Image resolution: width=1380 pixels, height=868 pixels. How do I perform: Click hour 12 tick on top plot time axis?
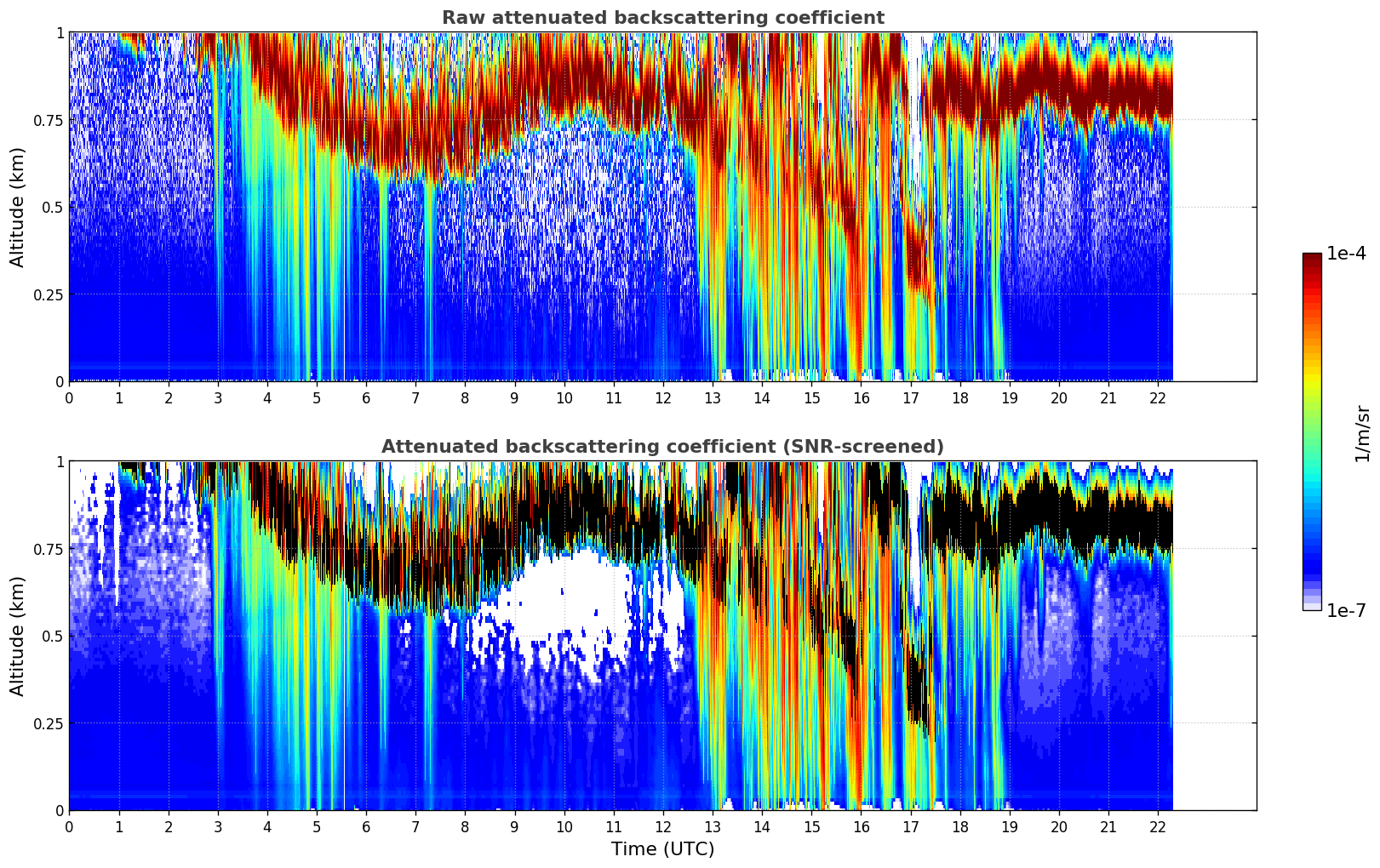tap(663, 398)
